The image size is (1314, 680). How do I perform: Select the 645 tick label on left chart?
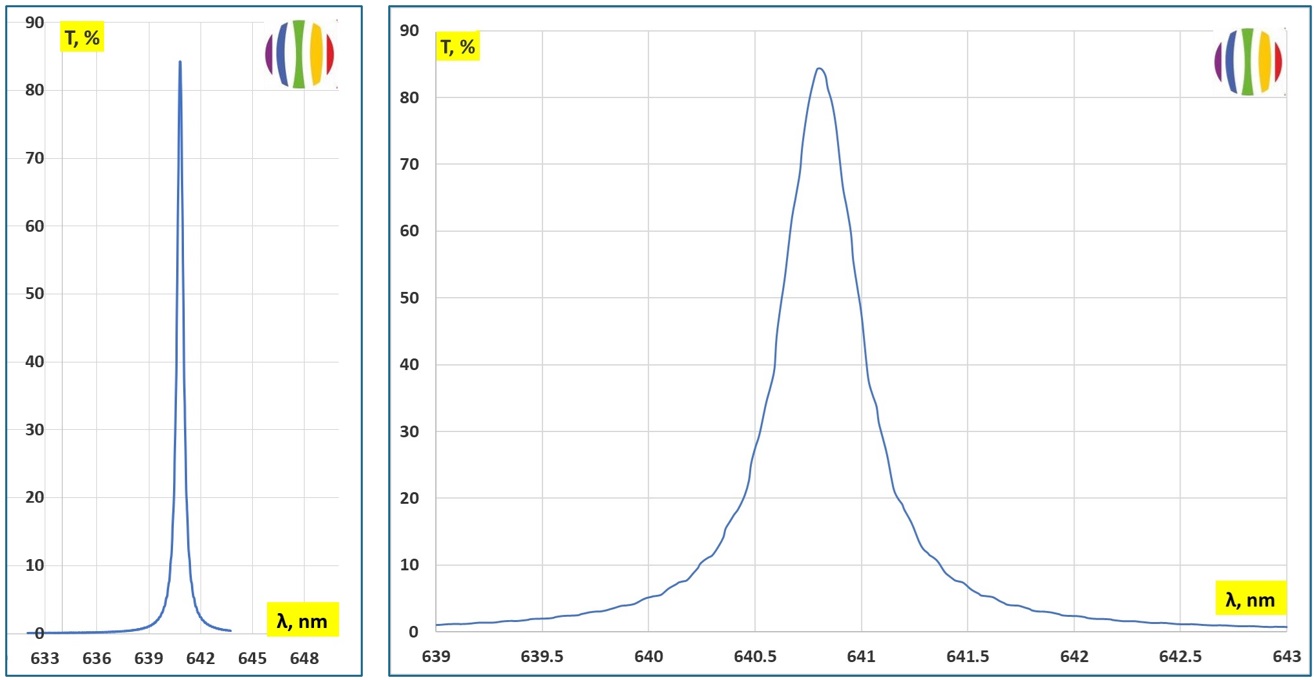[x=252, y=658]
